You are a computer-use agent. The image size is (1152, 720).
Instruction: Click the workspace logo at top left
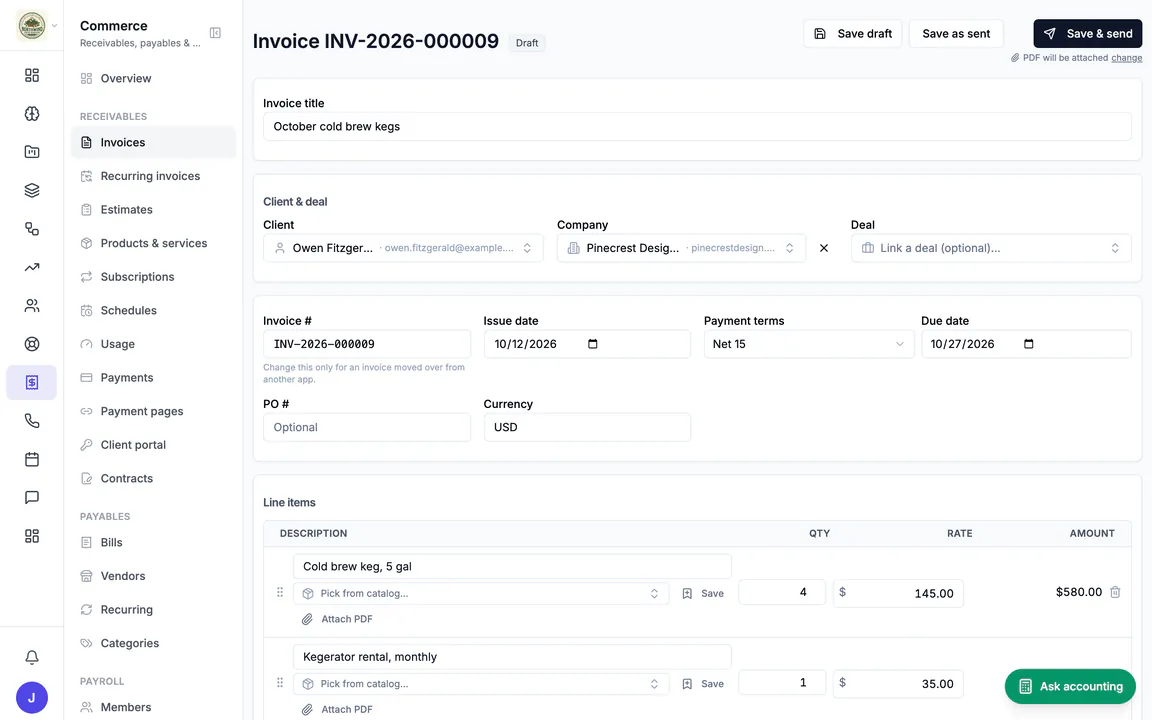(x=32, y=25)
